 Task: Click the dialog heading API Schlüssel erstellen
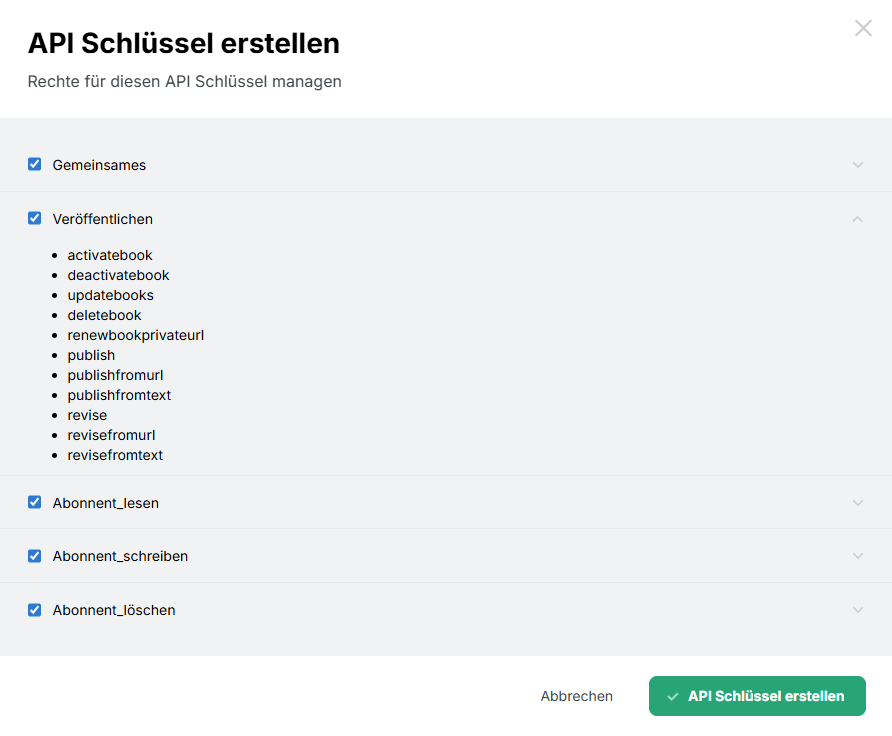184,43
